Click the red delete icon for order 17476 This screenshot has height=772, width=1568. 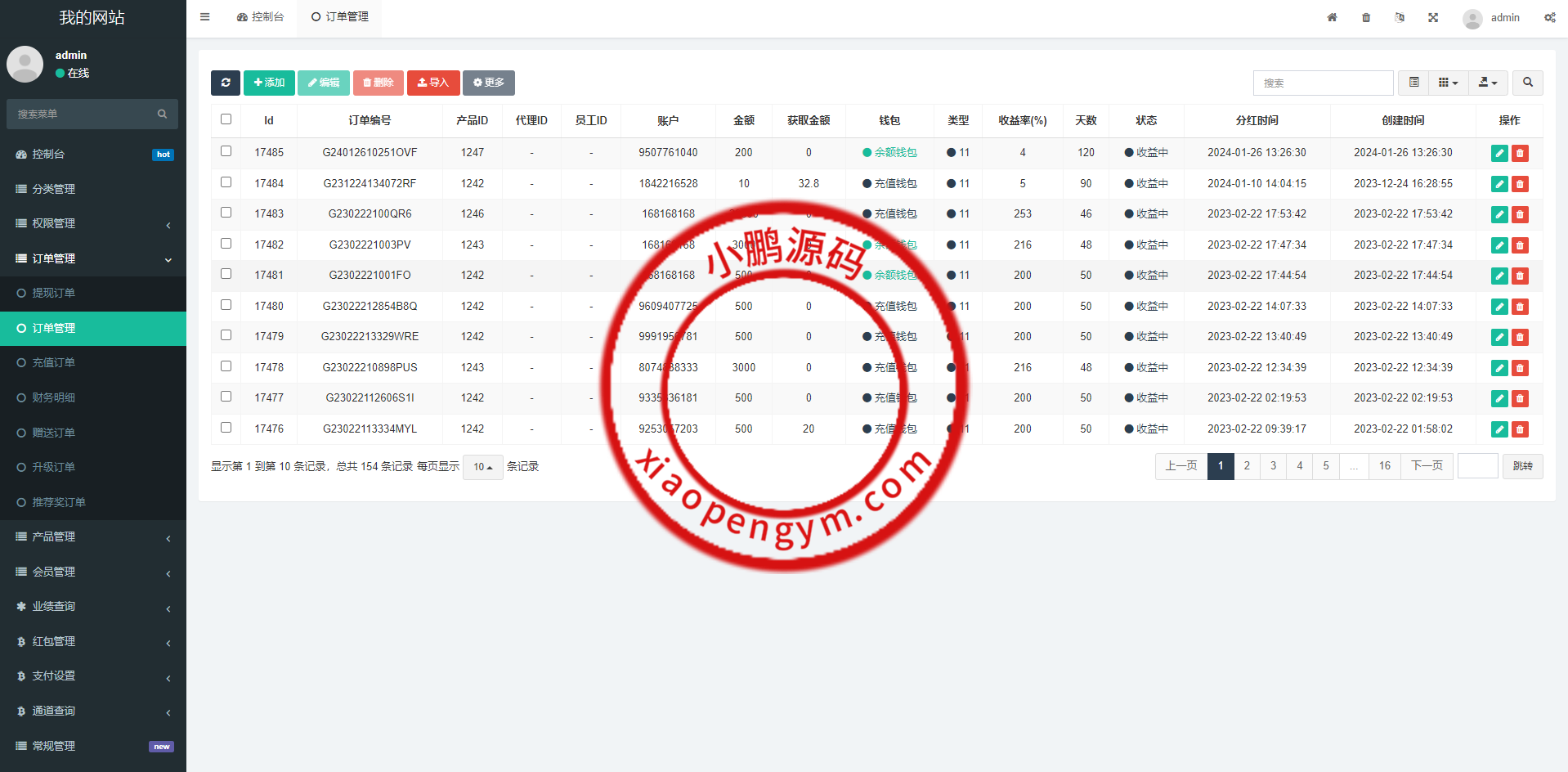pos(1520,429)
